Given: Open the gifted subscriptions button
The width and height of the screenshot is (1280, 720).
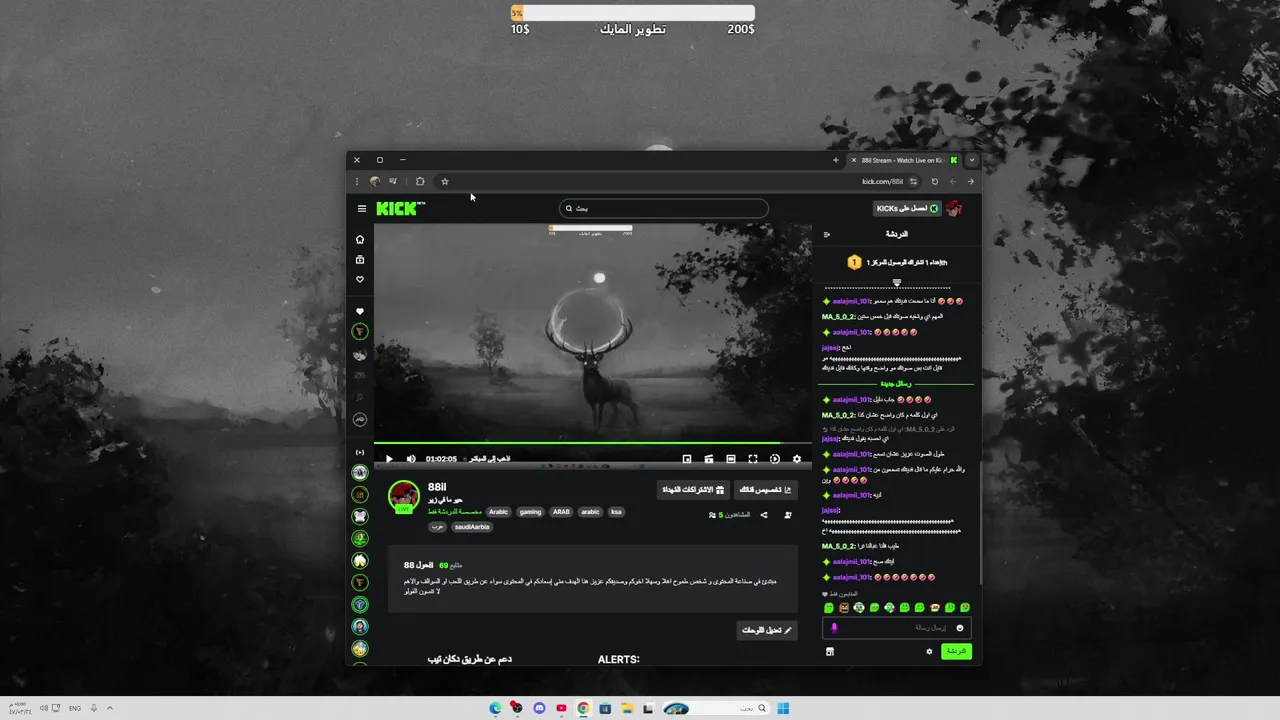Looking at the screenshot, I should (693, 489).
